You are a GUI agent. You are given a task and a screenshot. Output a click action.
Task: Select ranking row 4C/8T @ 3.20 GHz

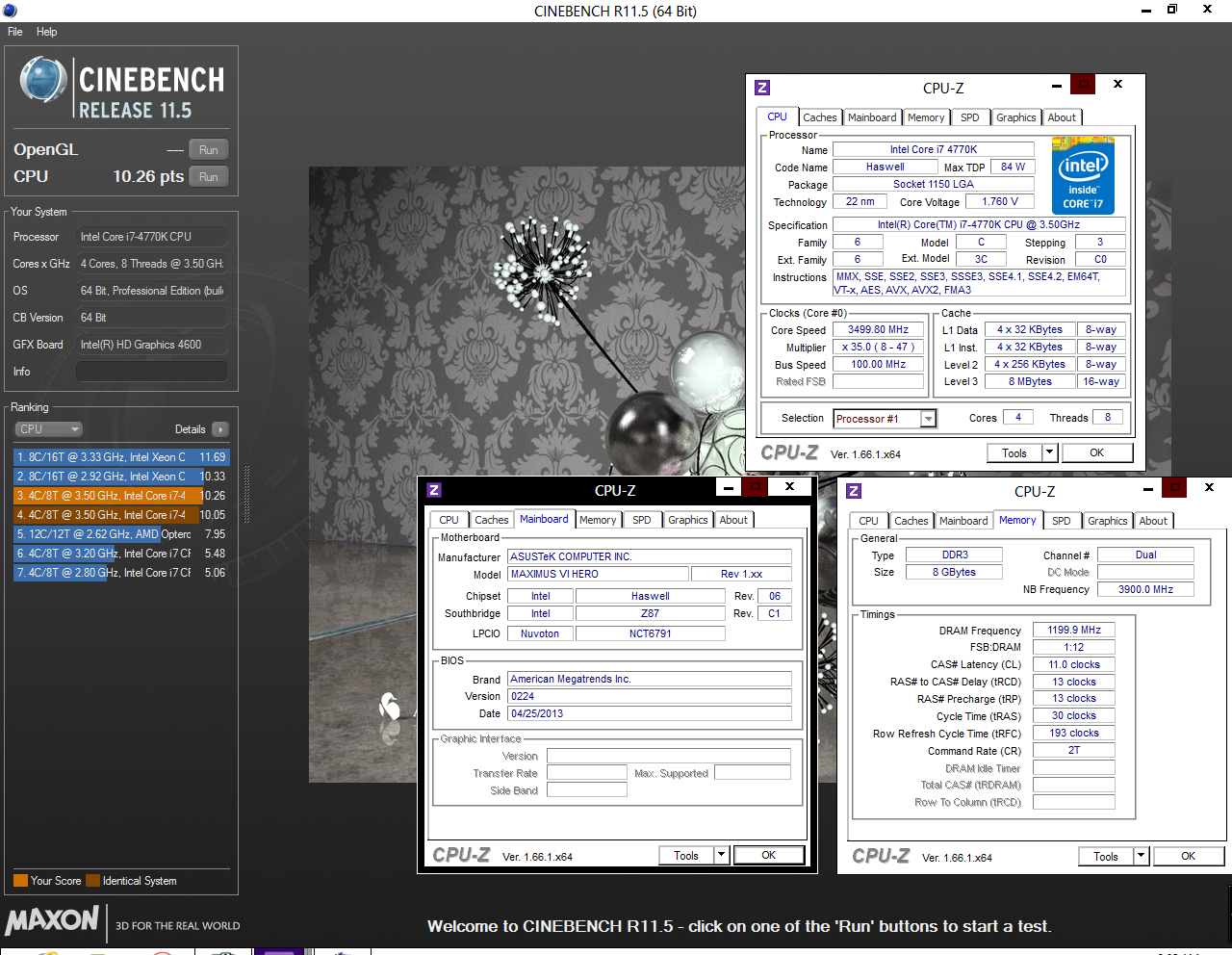tap(121, 554)
